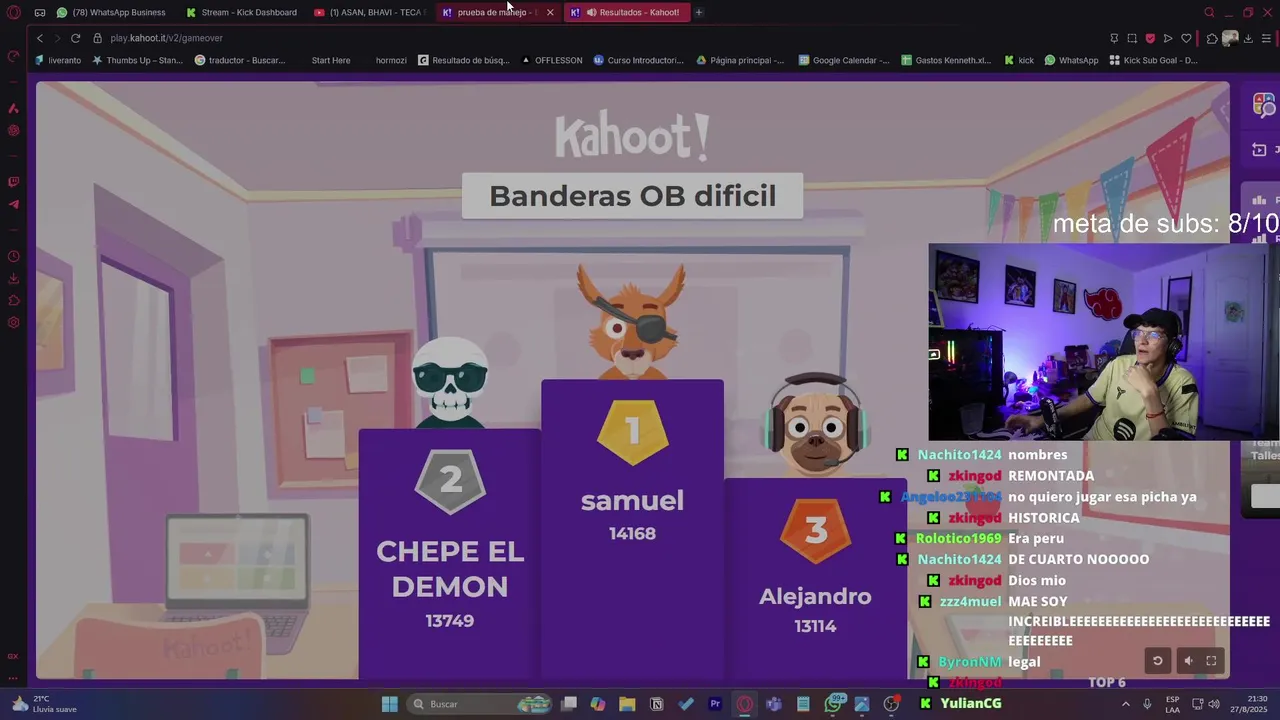Open File Explorer from taskbar
Image resolution: width=1280 pixels, height=720 pixels.
tap(627, 704)
